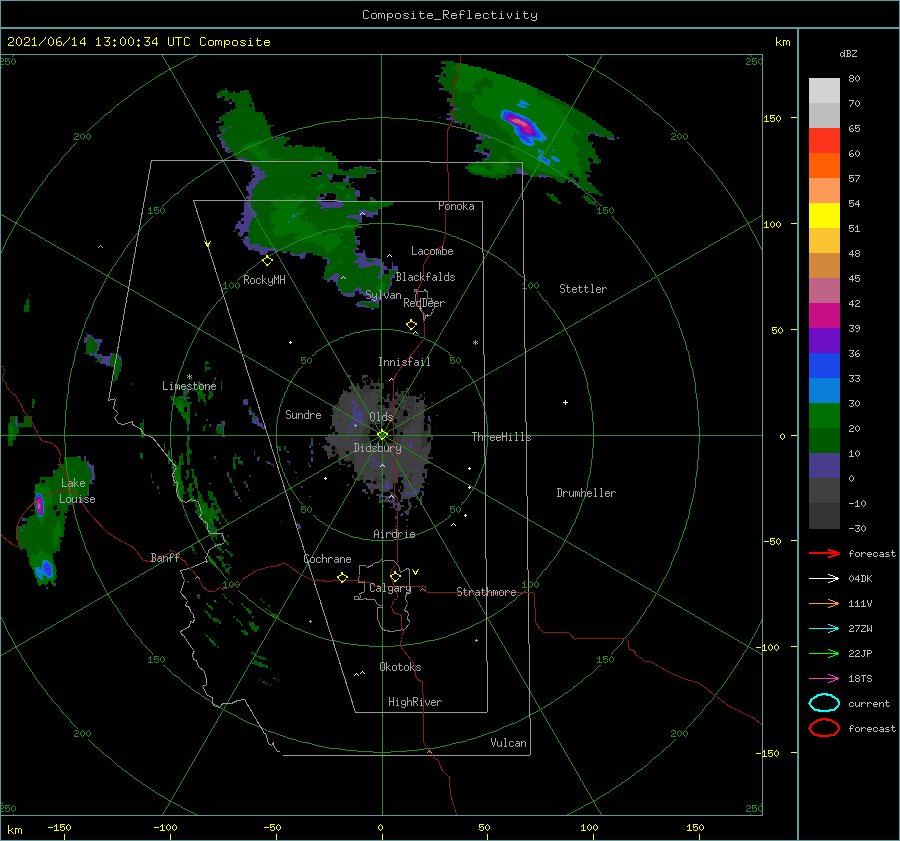Click the red forecast arrow in legend
This screenshot has height=841, width=900.
(x=824, y=553)
